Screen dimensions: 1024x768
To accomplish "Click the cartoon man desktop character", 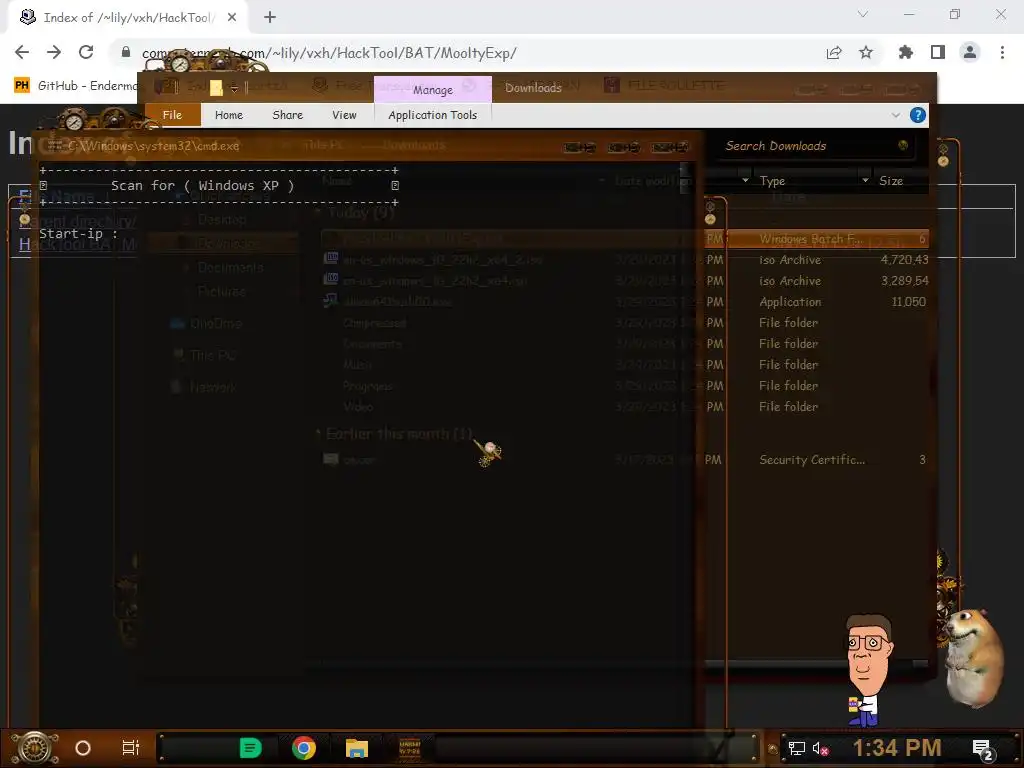I will pyautogui.click(x=867, y=670).
